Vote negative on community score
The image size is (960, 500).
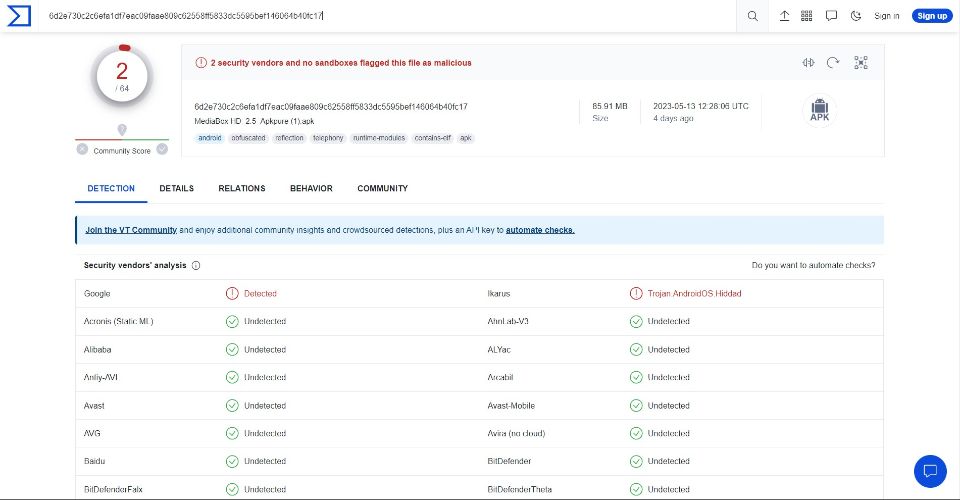coord(82,149)
